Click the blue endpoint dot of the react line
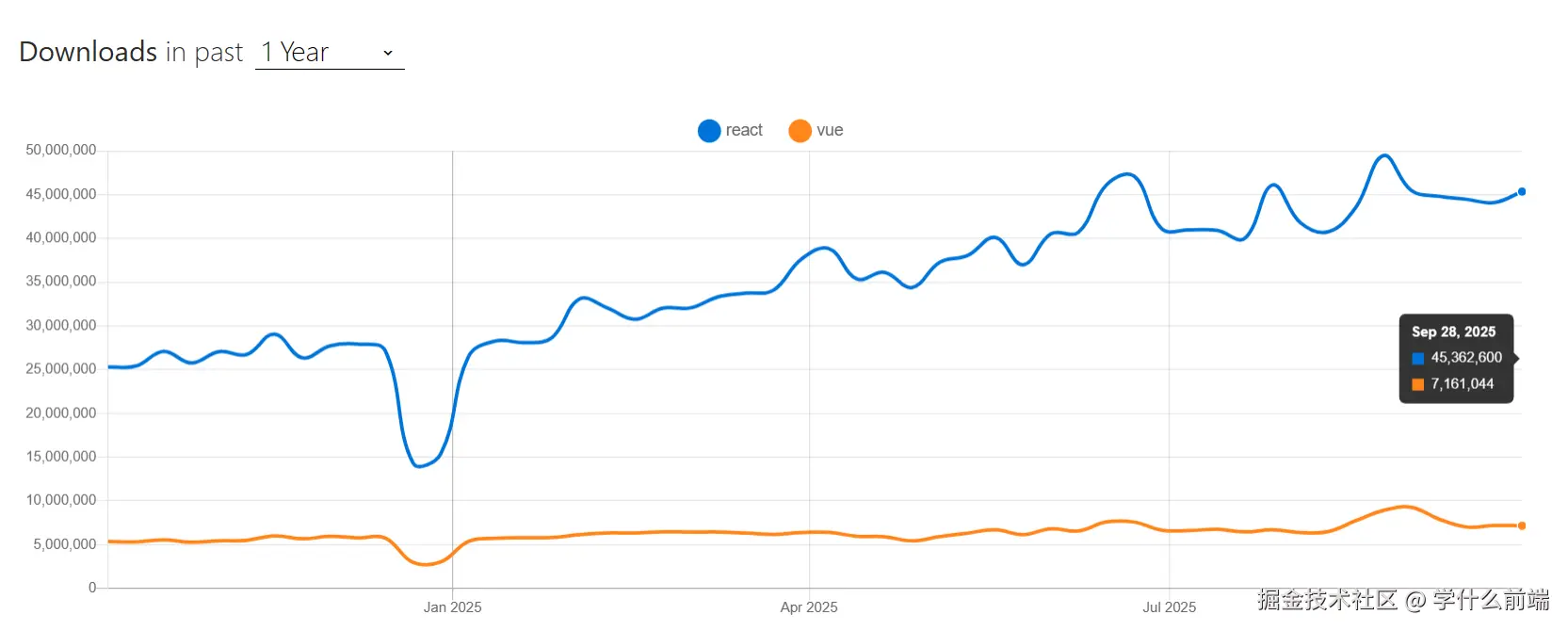The image size is (1568, 631). coord(1520,191)
